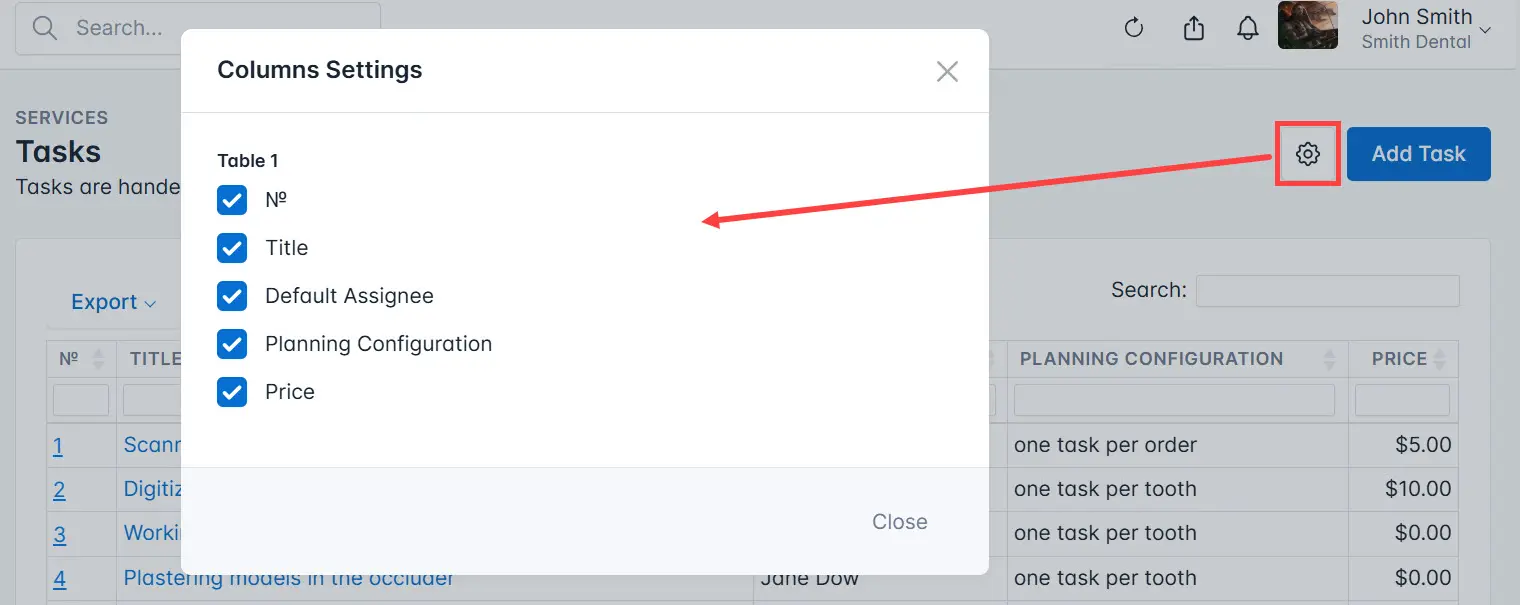Open the notifications bell
Screen dimensions: 1520x605
click(x=1247, y=28)
